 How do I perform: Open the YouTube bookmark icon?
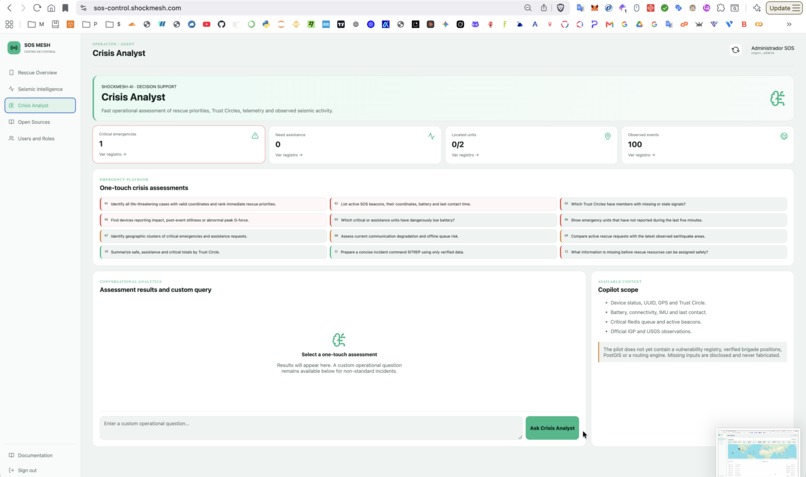[x=207, y=24]
